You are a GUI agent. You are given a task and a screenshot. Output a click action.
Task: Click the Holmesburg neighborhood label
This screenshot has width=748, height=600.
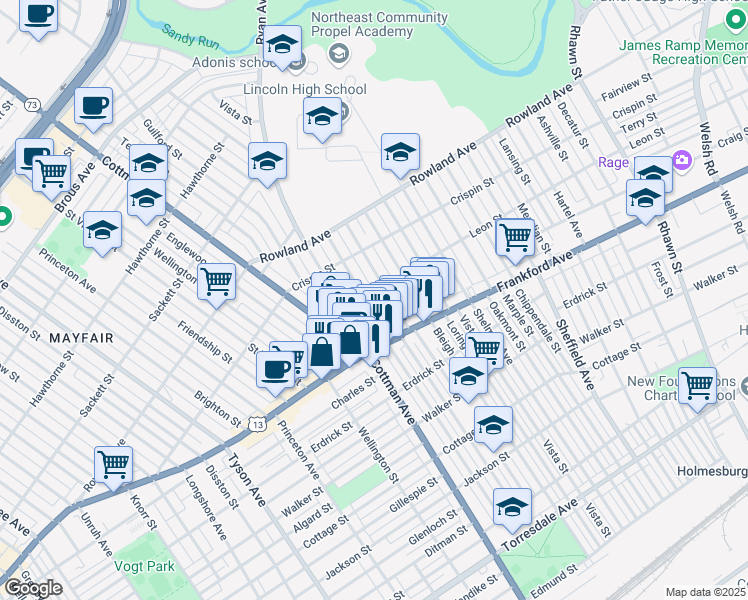click(x=712, y=472)
